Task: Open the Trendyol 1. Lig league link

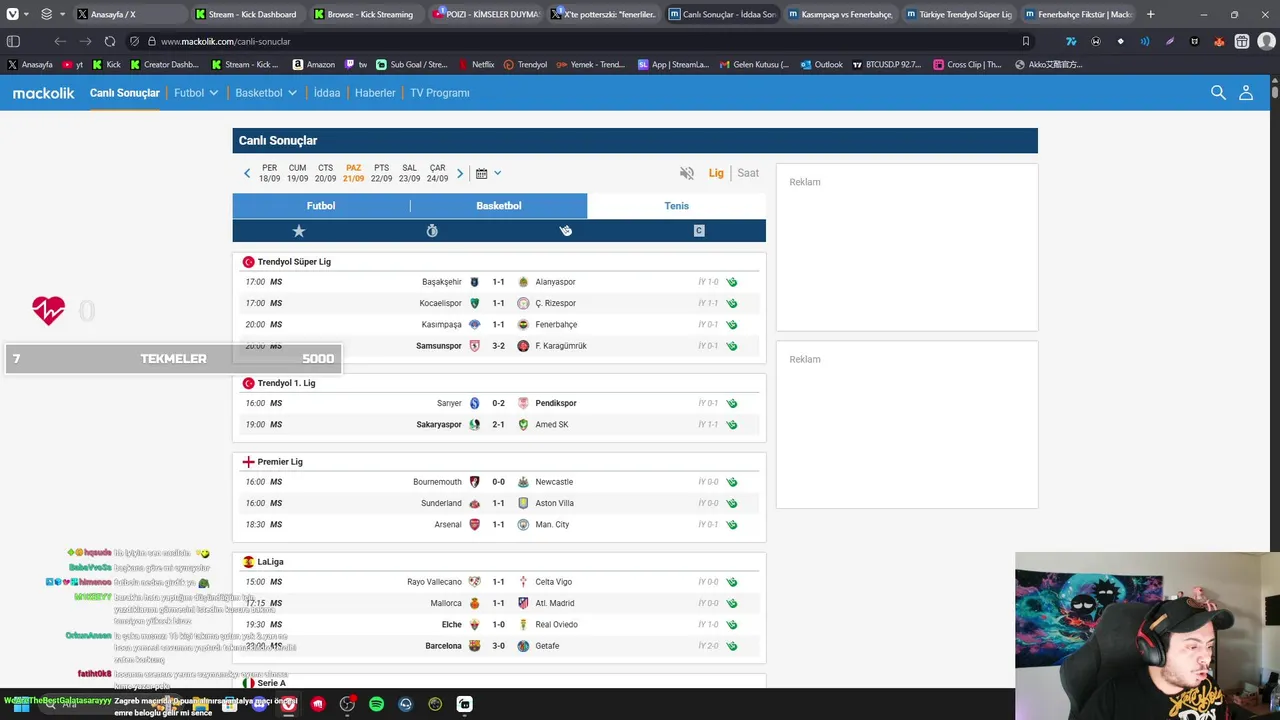Action: coord(286,383)
